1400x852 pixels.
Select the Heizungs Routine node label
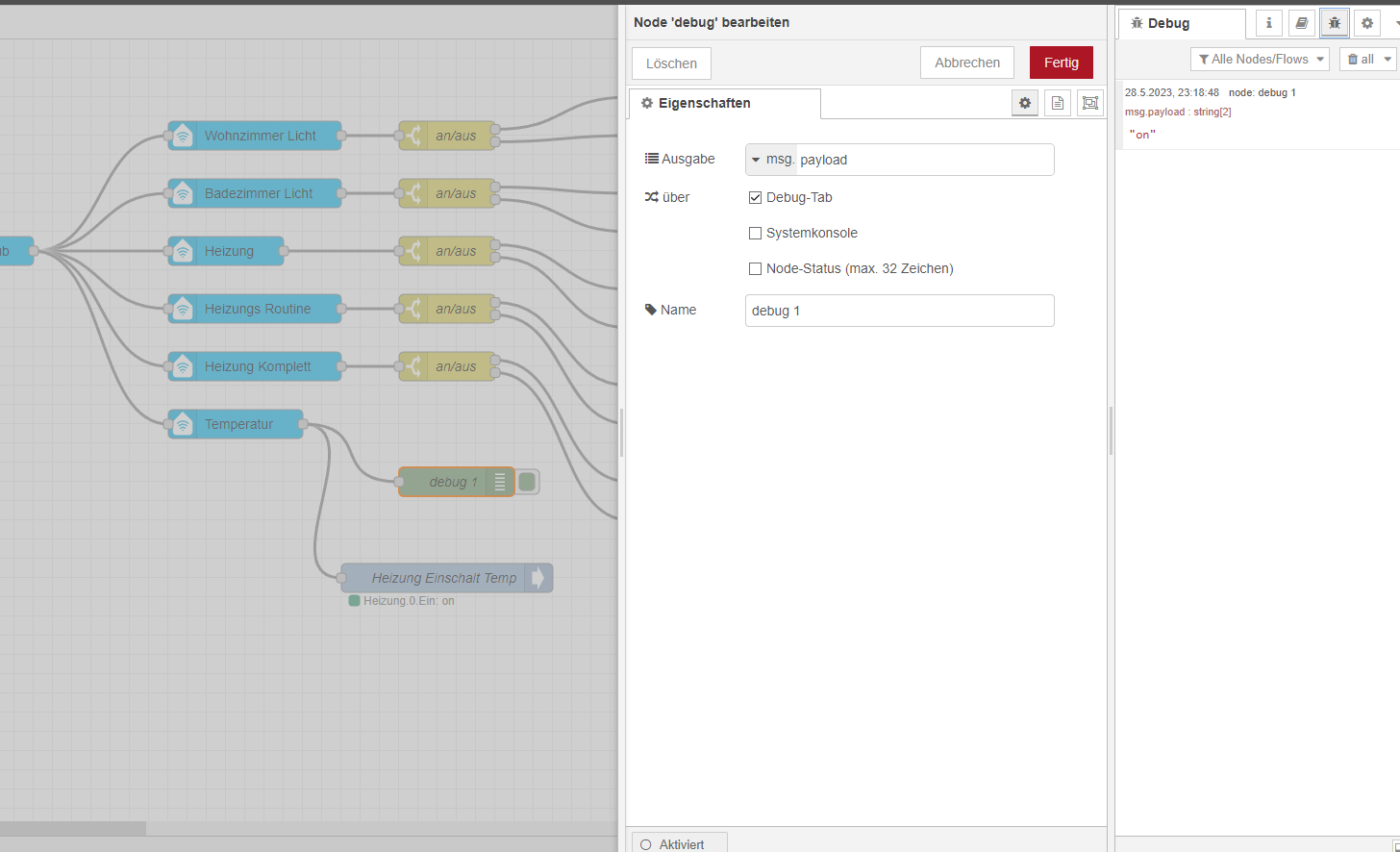(258, 309)
